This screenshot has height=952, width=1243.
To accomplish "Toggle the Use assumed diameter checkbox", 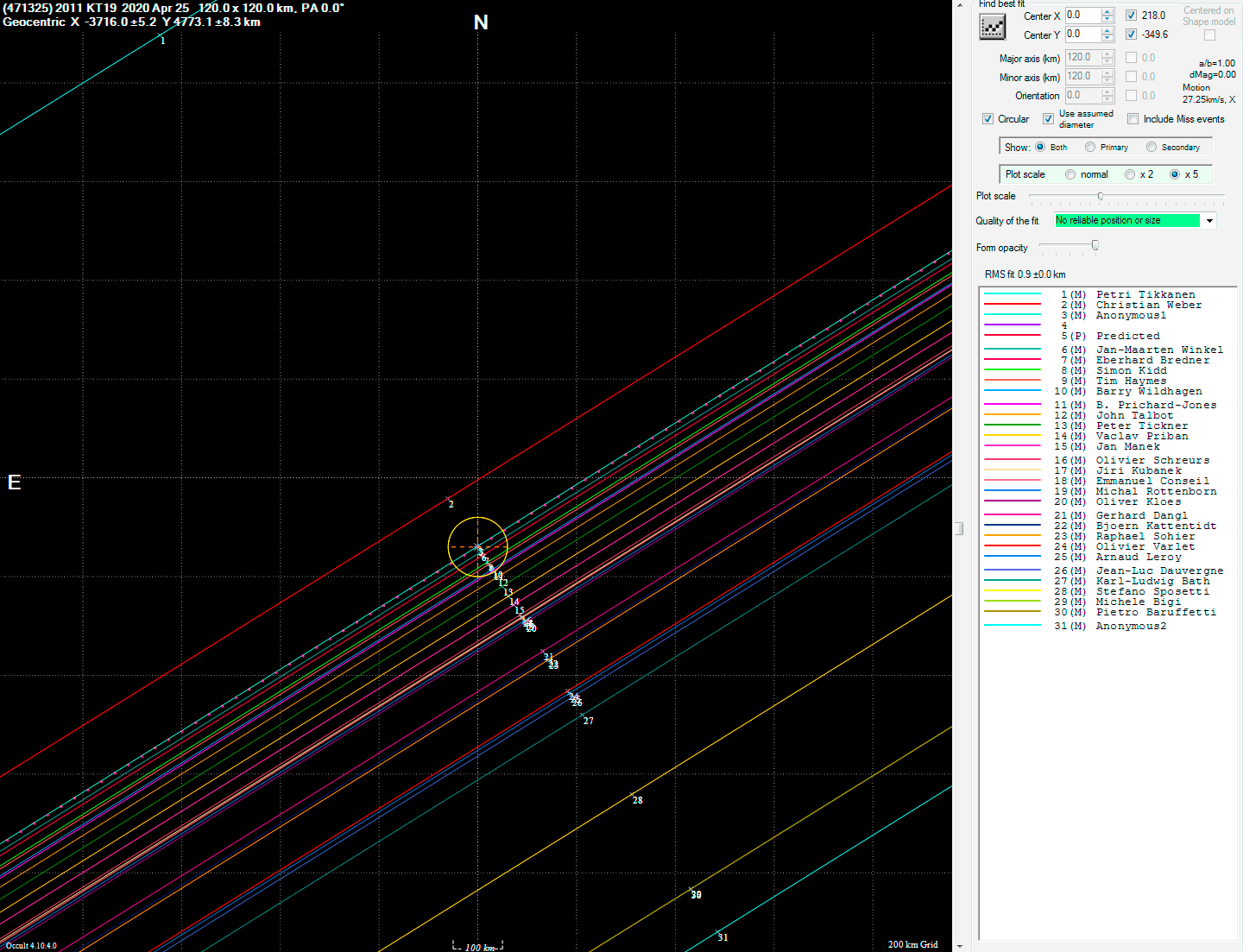I will [x=1048, y=119].
